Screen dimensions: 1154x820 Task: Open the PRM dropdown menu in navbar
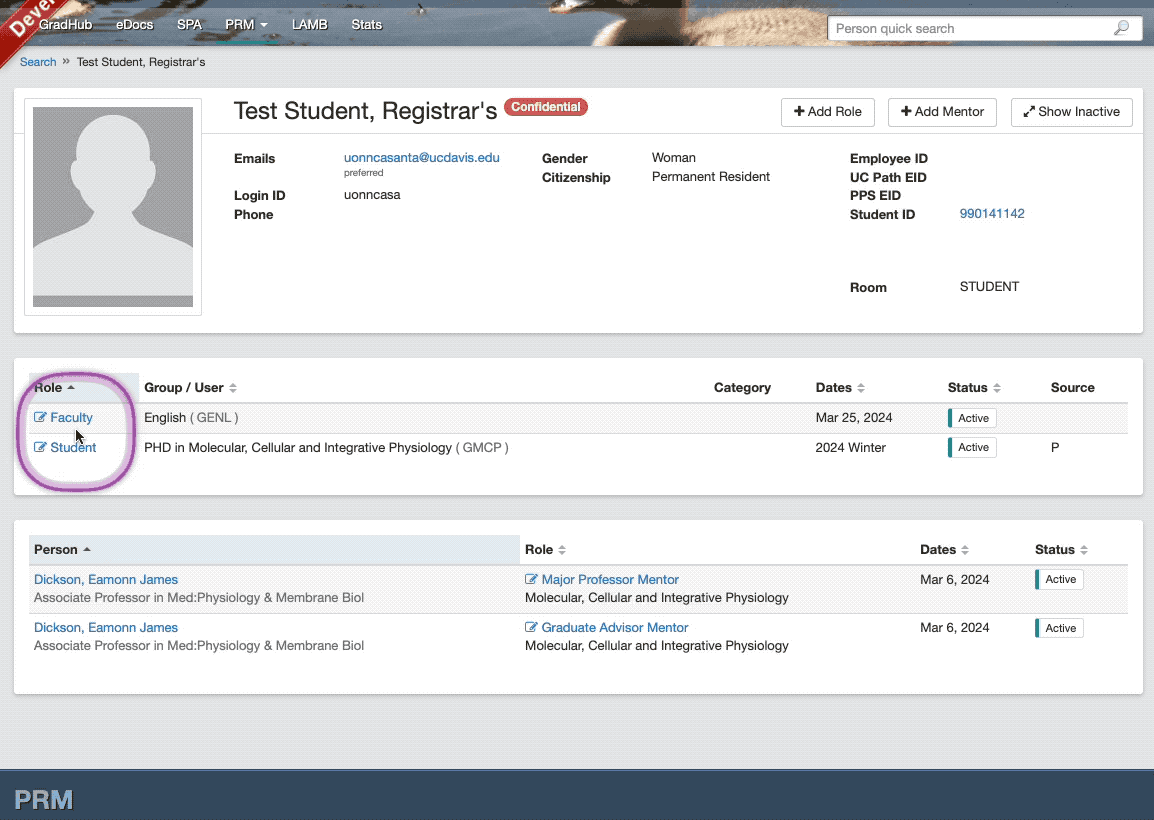[246, 25]
